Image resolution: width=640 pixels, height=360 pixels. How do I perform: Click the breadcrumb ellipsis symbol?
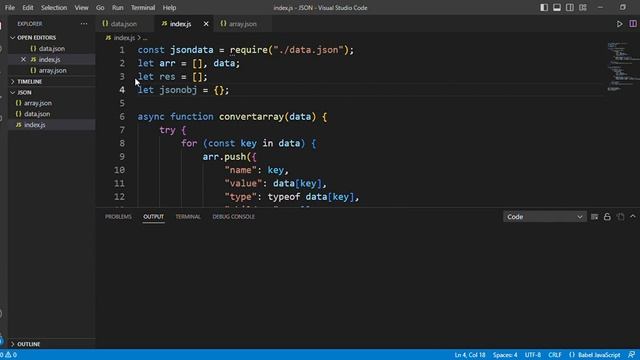[x=145, y=38]
